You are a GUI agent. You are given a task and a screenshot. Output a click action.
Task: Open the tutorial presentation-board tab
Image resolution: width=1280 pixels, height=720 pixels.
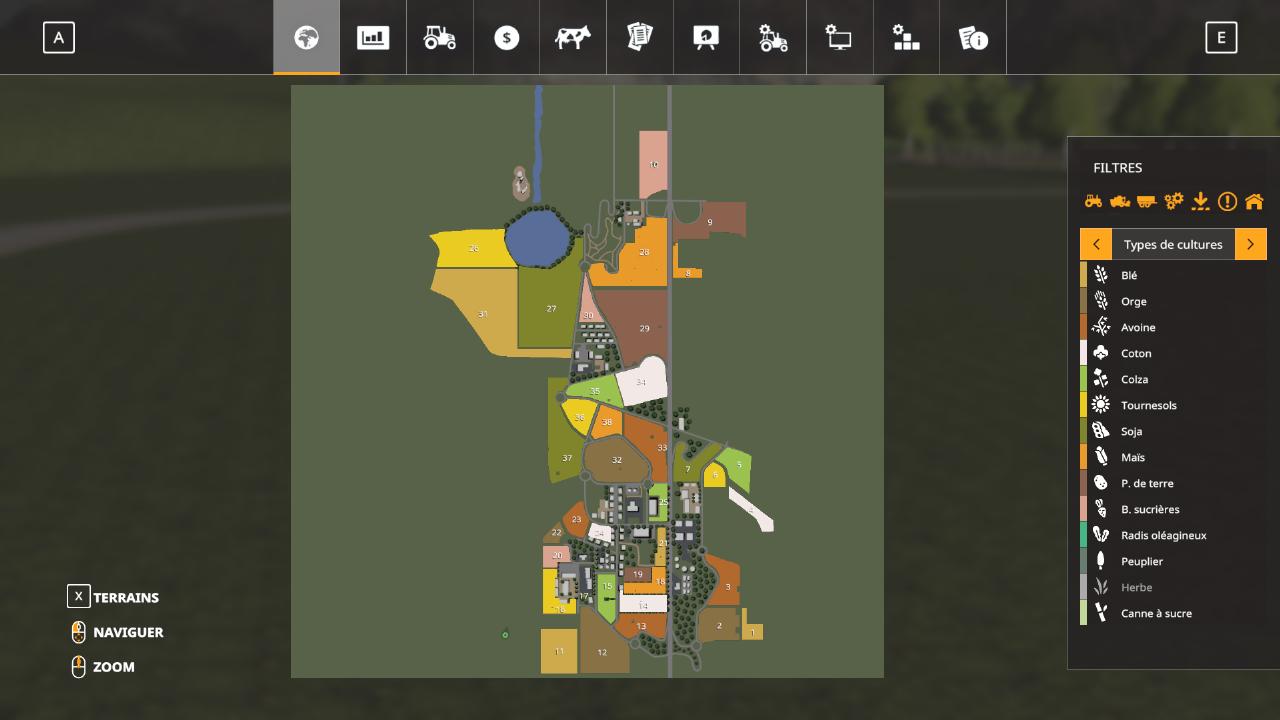[706, 37]
